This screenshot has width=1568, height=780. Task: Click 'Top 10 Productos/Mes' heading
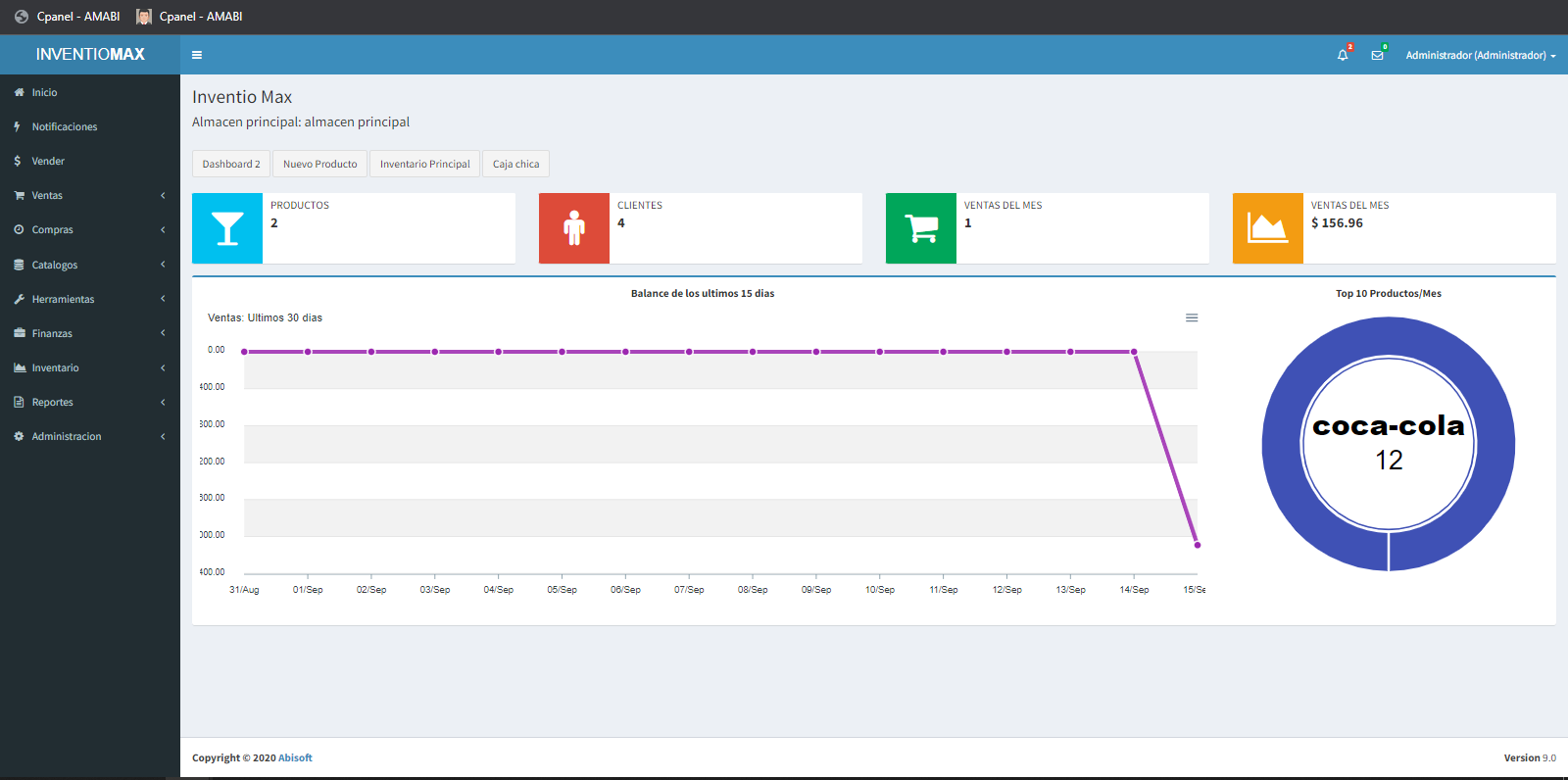(1389, 293)
